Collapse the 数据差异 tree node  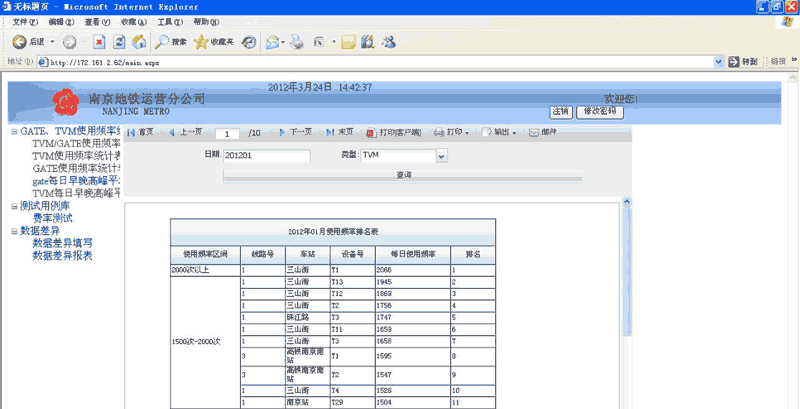(x=14, y=231)
